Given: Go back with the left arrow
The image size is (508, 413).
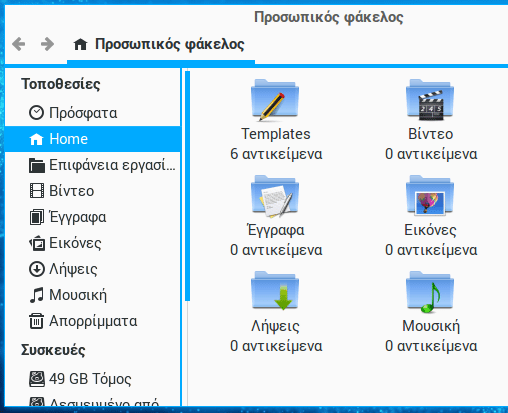Looking at the screenshot, I should [x=19, y=44].
